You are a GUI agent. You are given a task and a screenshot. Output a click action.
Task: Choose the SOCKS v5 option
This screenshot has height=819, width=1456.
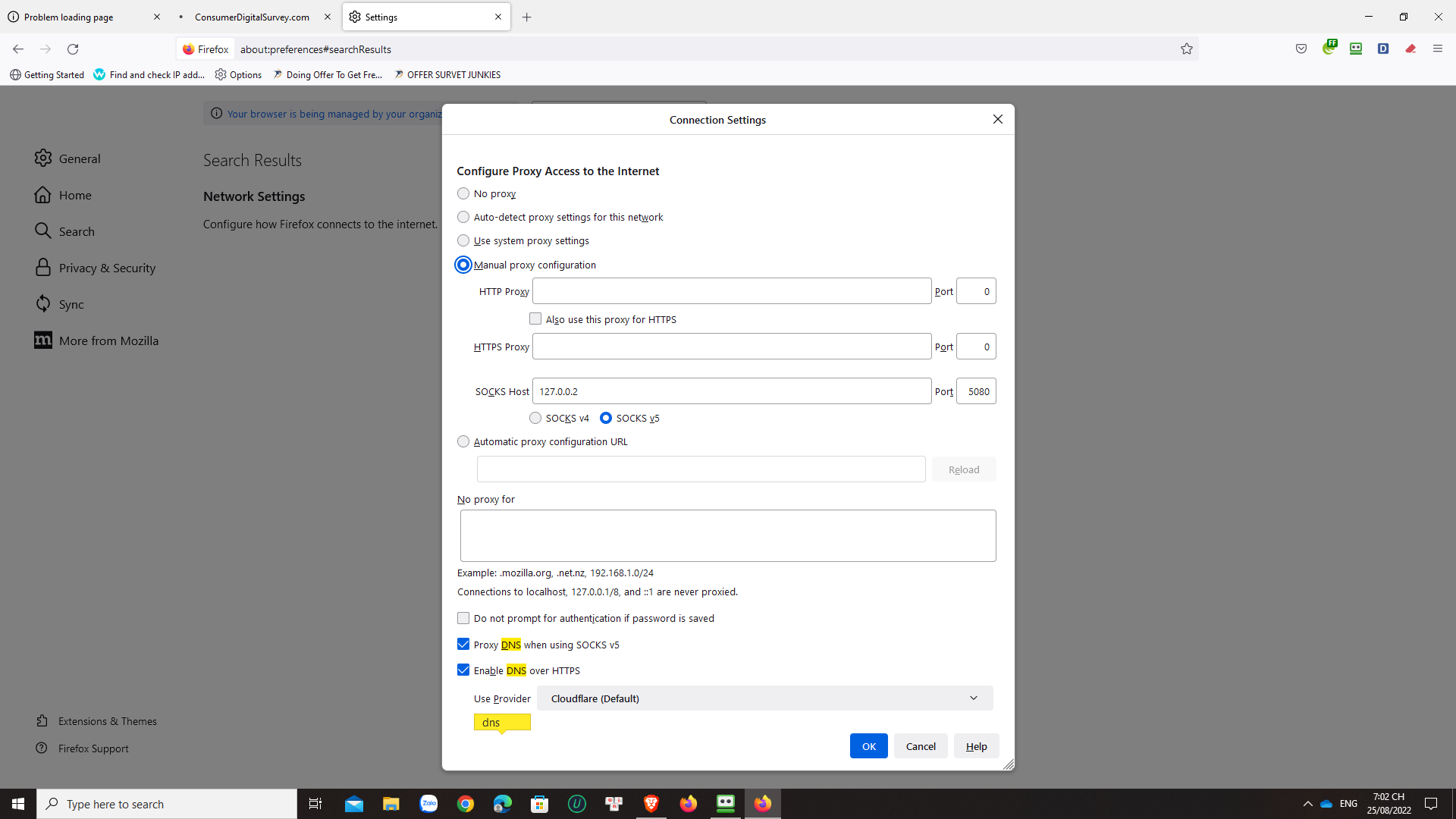tap(606, 418)
